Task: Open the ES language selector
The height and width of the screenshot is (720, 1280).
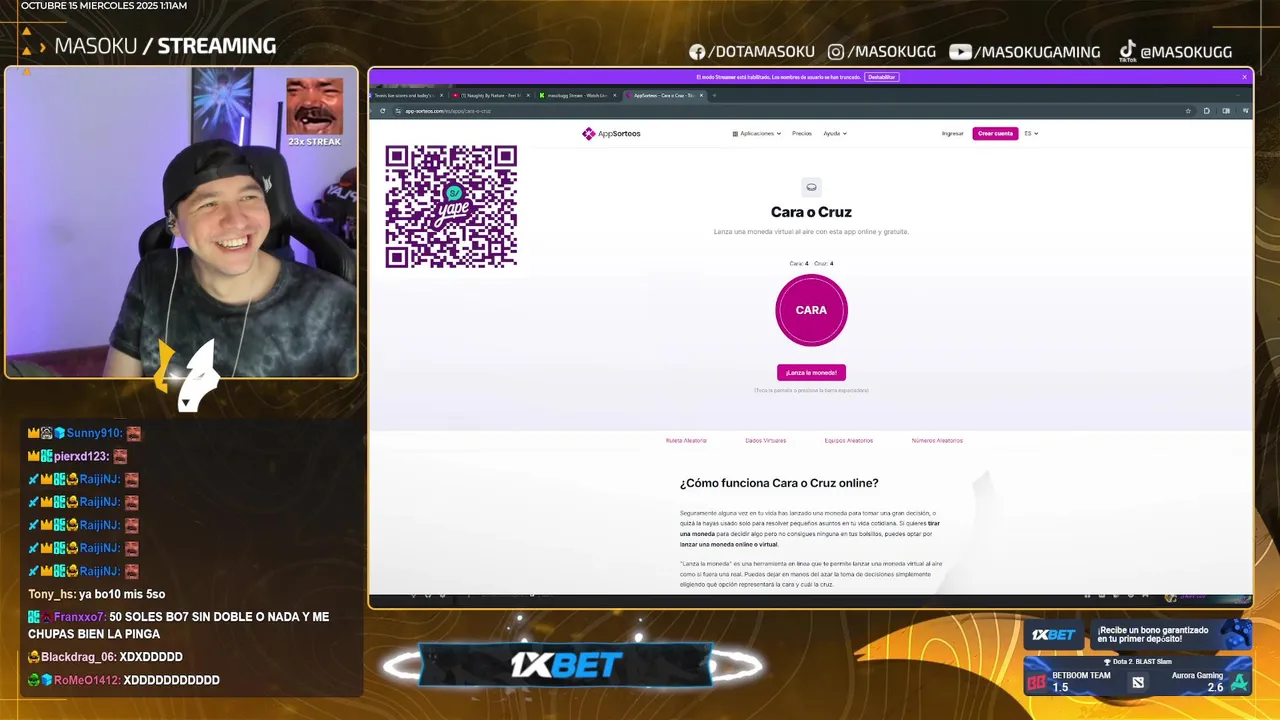Action: (x=1031, y=133)
